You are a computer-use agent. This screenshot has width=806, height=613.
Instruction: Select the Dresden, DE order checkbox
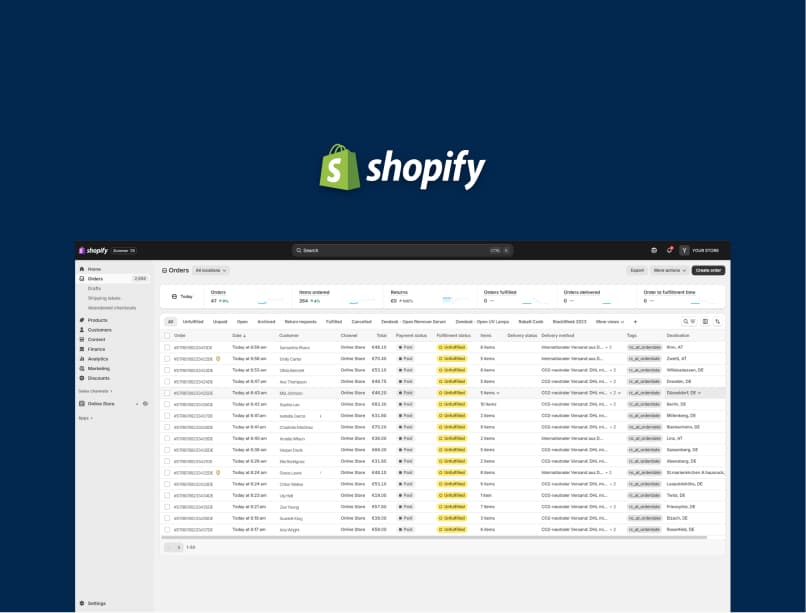pos(167,381)
